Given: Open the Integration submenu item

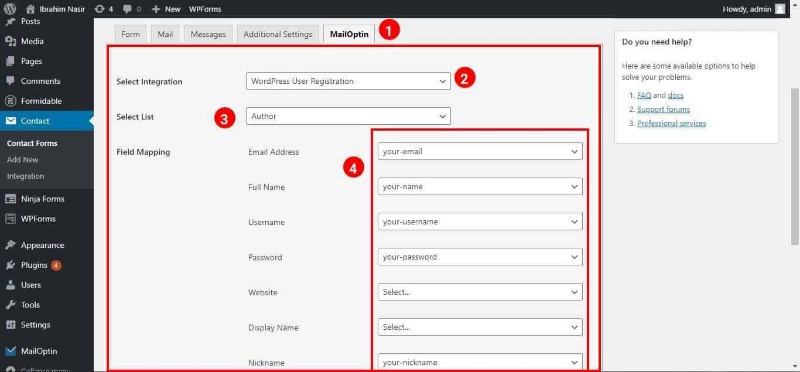Looking at the screenshot, I should point(26,176).
